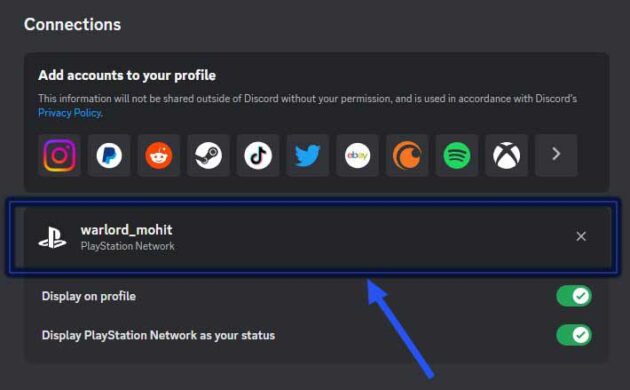Connect a TikTok account

[x=258, y=155]
